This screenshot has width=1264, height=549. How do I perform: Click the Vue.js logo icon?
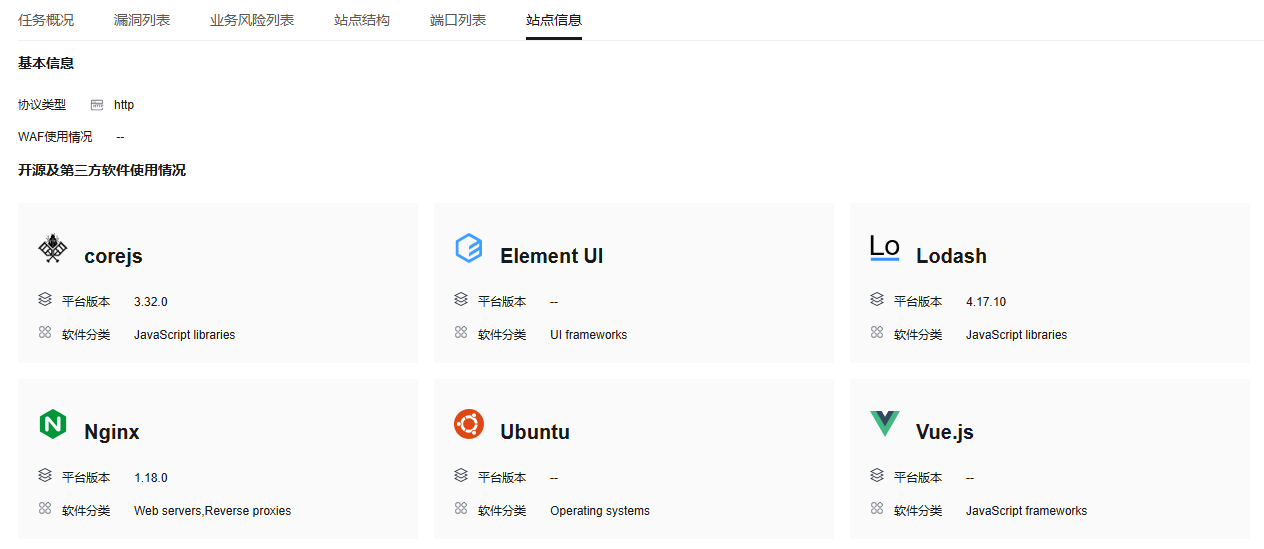pyautogui.click(x=885, y=424)
